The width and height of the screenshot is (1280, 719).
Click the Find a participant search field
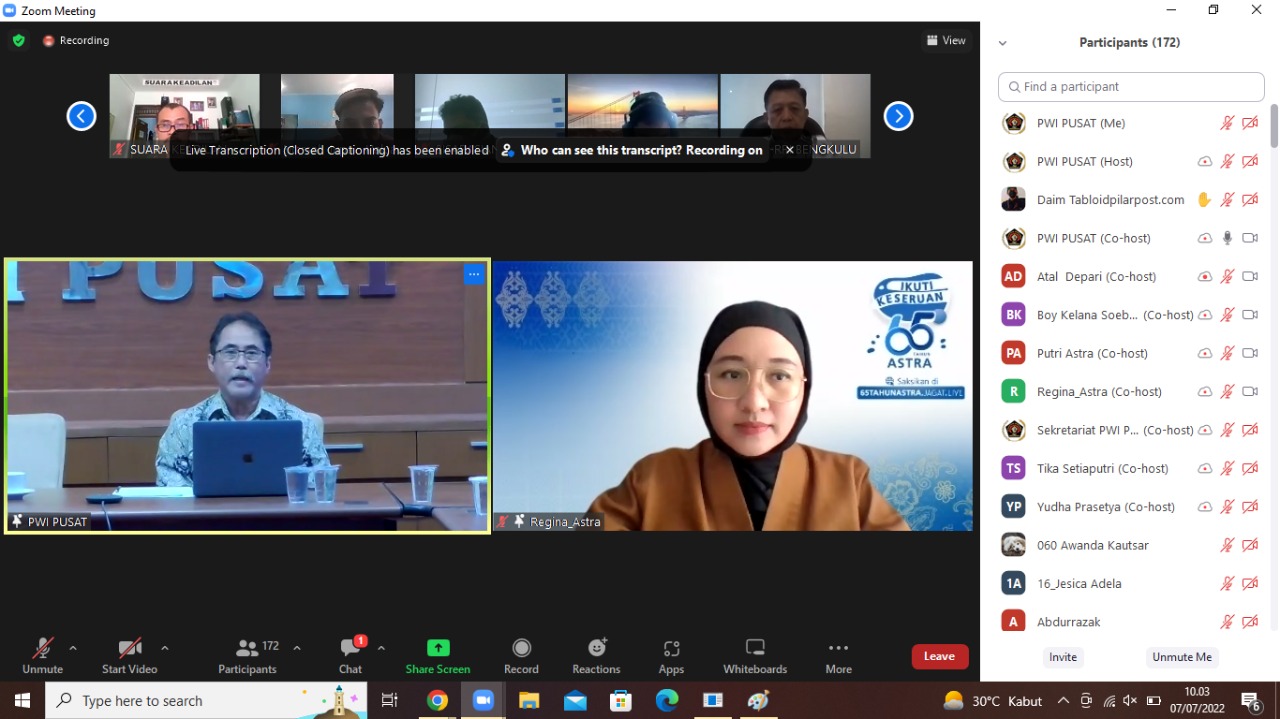pos(1130,87)
